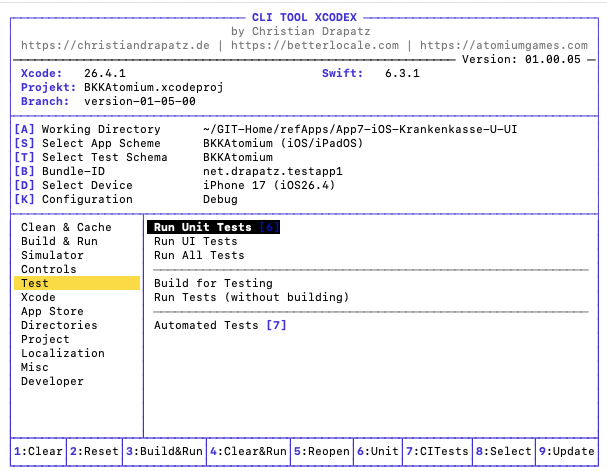
Task: Click the Swift version 6.3.1
Action: pyautogui.click(x=402, y=73)
